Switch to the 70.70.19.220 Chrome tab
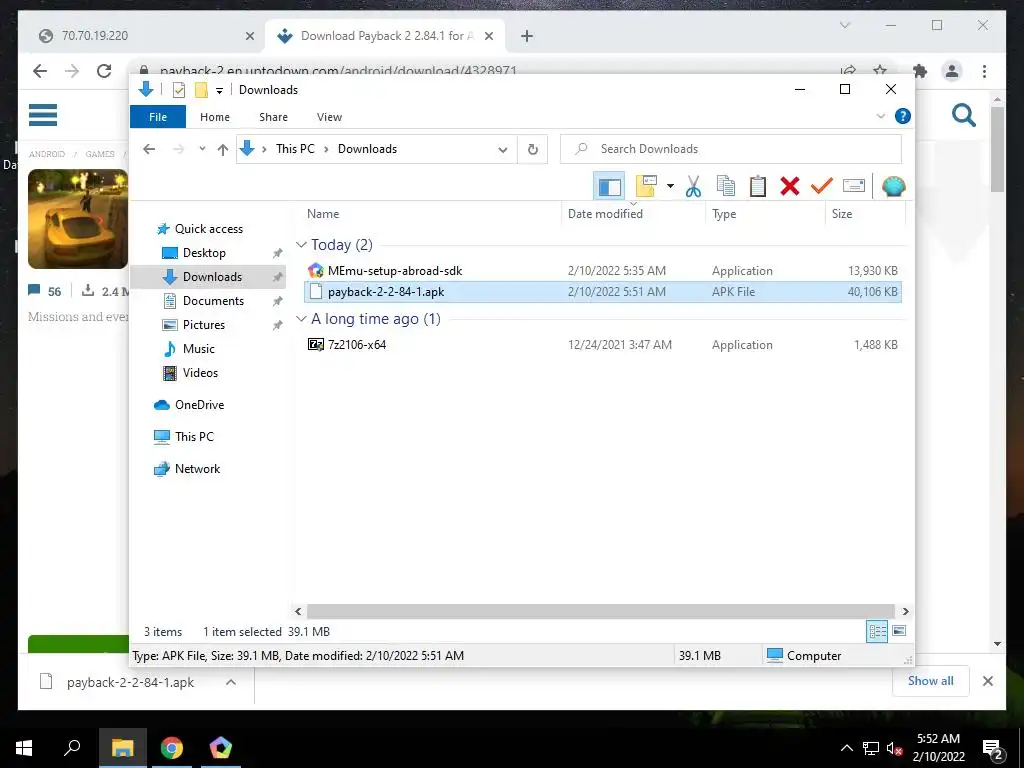 coord(147,36)
